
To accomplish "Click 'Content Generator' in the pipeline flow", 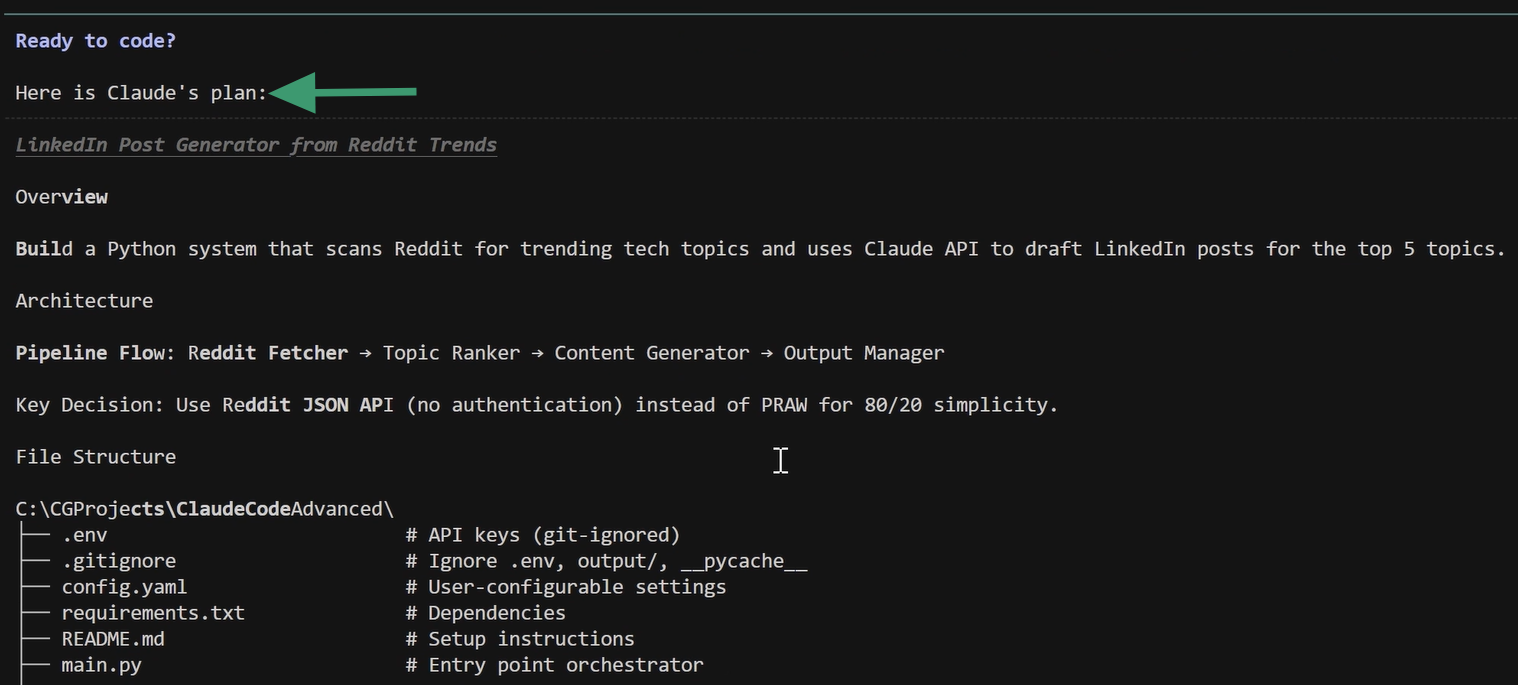I will (651, 353).
